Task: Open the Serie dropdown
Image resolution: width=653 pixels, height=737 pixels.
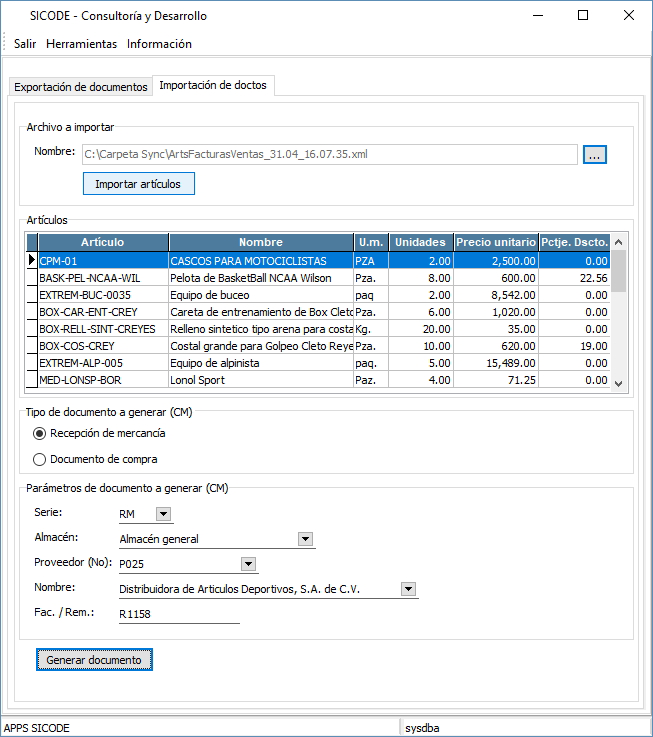Action: pos(164,514)
